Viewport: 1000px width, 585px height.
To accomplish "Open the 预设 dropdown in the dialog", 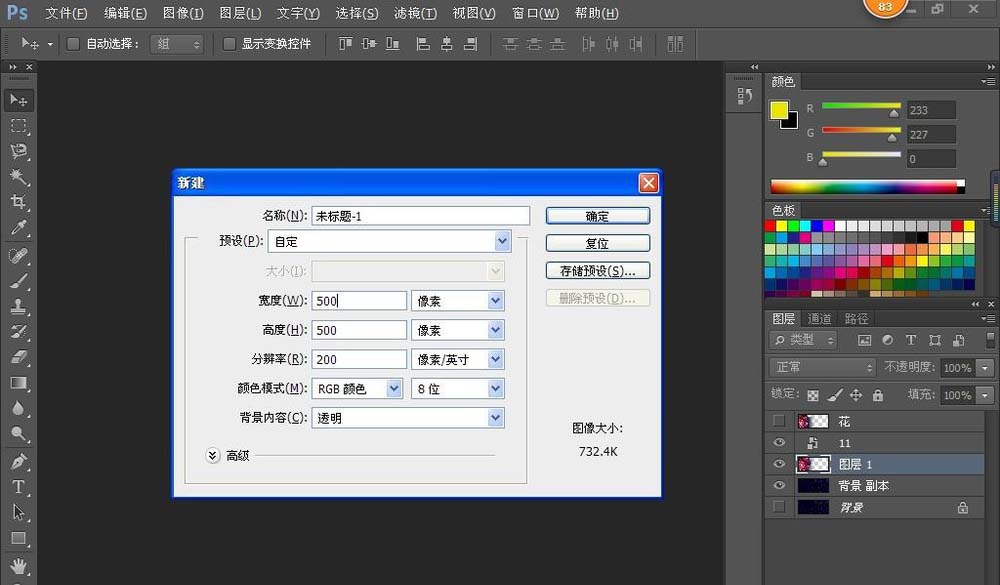I will (x=503, y=240).
